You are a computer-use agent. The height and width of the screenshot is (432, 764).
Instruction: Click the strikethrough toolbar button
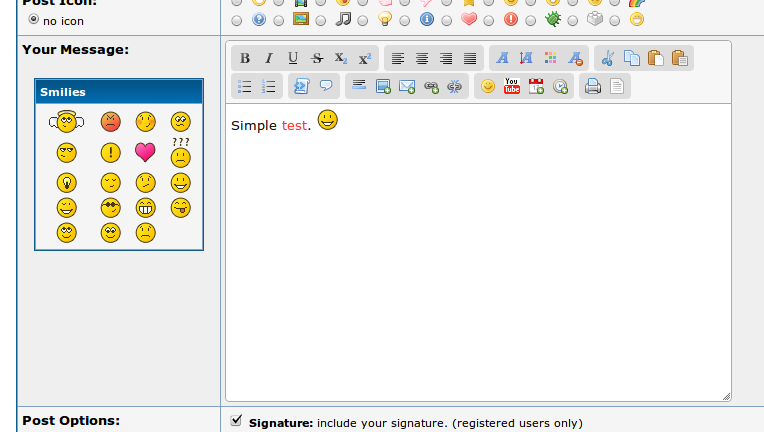317,58
